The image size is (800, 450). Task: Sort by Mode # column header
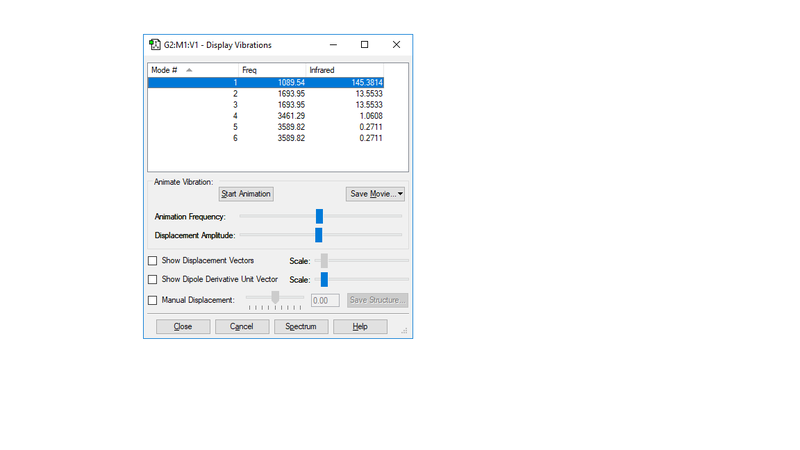193,70
